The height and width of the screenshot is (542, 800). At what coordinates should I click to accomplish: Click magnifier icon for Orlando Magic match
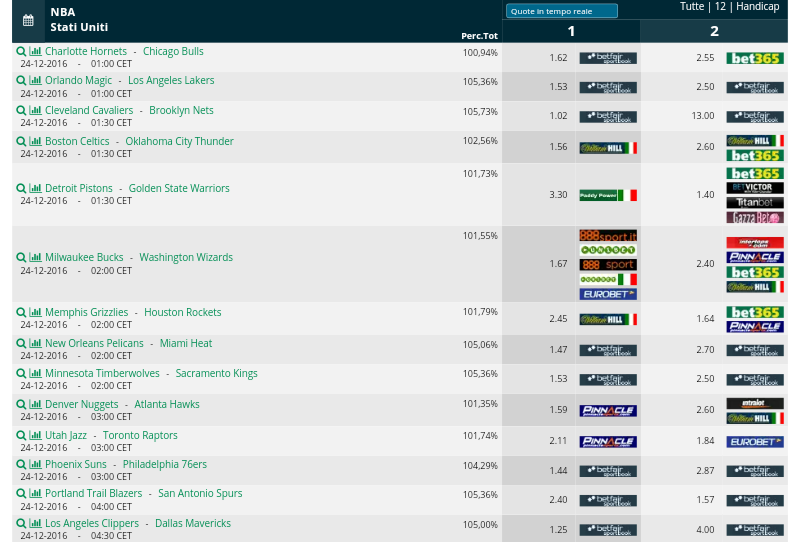point(21,81)
